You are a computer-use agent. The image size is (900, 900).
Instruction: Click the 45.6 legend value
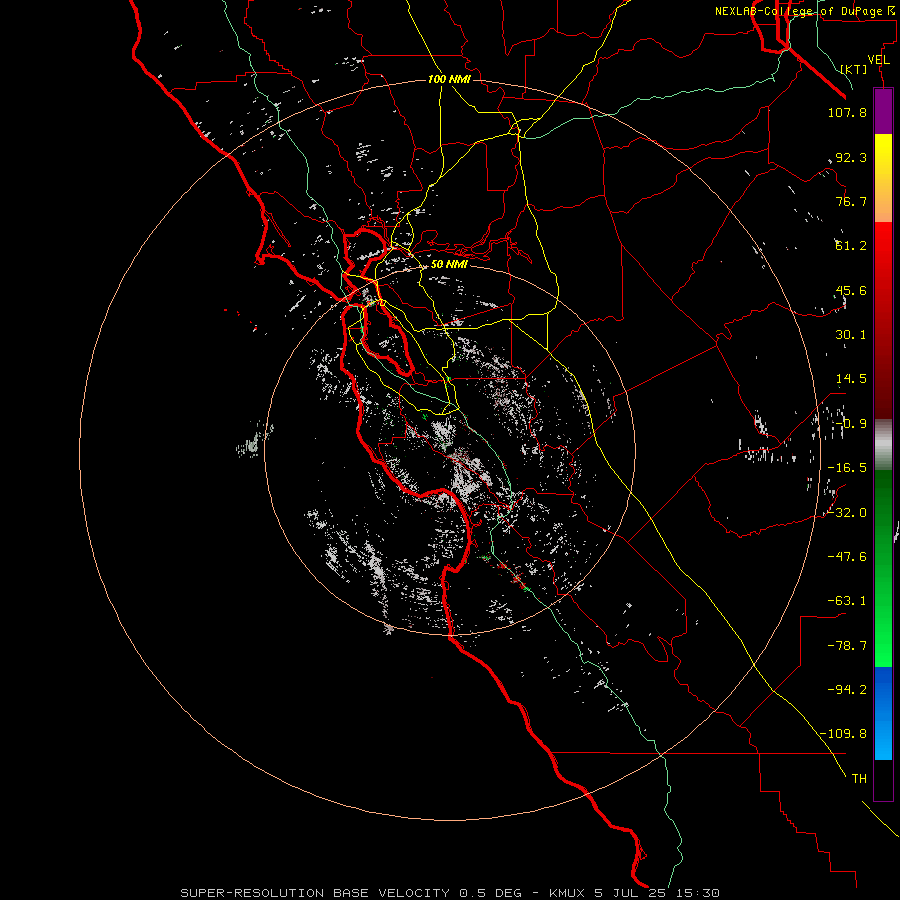point(851,290)
